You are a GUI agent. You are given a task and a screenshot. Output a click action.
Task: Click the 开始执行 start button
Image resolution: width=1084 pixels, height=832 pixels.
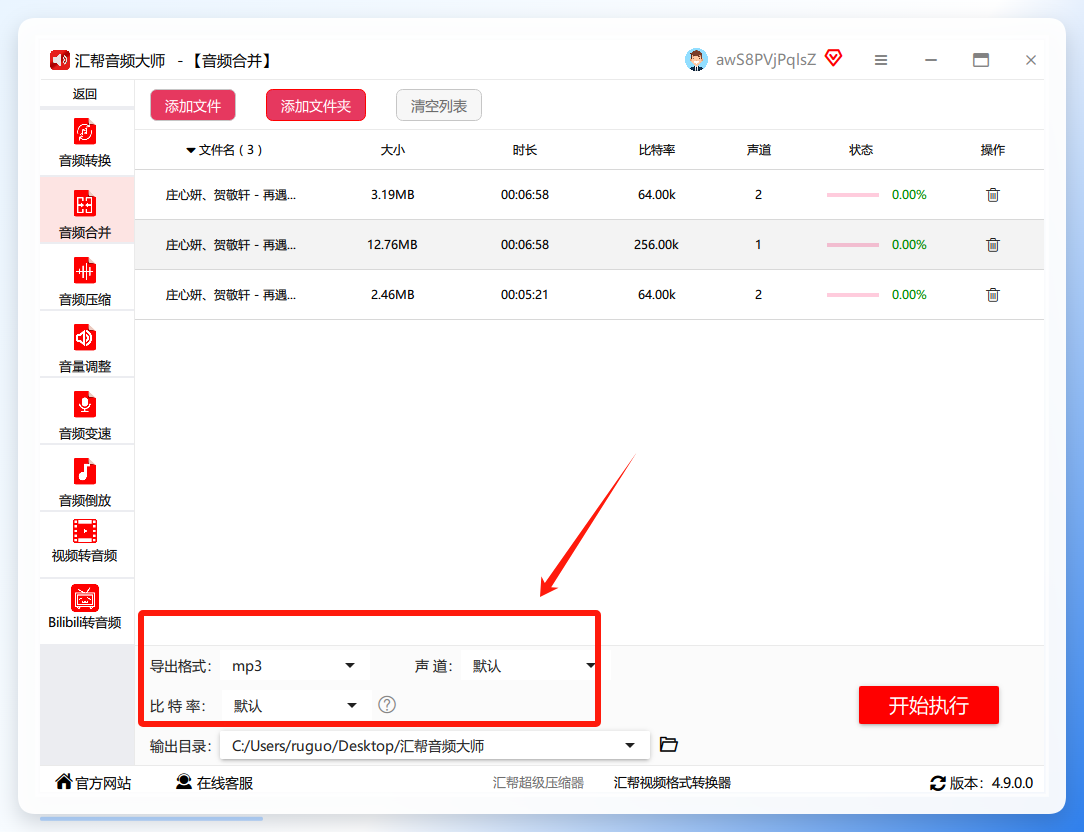pyautogui.click(x=928, y=705)
